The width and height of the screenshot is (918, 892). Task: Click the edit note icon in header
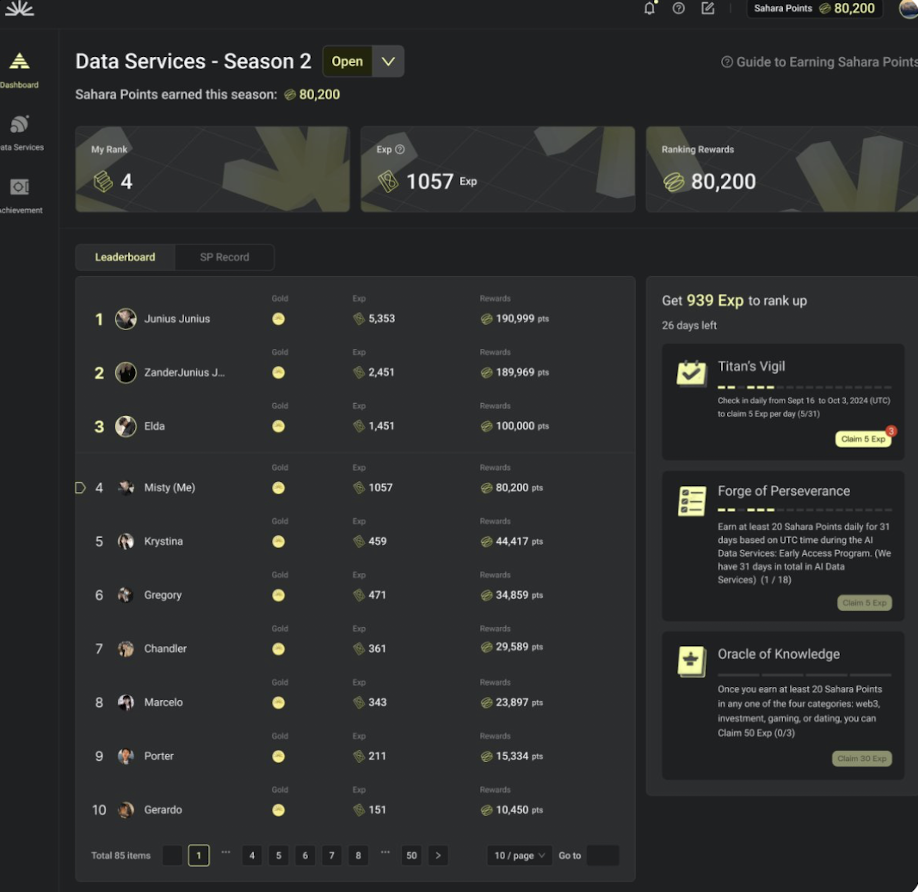coord(708,9)
